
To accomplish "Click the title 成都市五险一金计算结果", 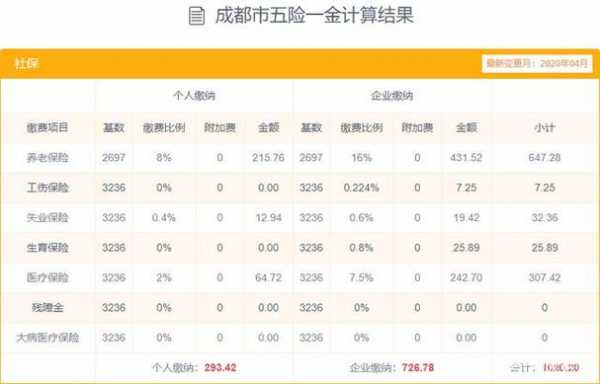I will click(x=315, y=16).
